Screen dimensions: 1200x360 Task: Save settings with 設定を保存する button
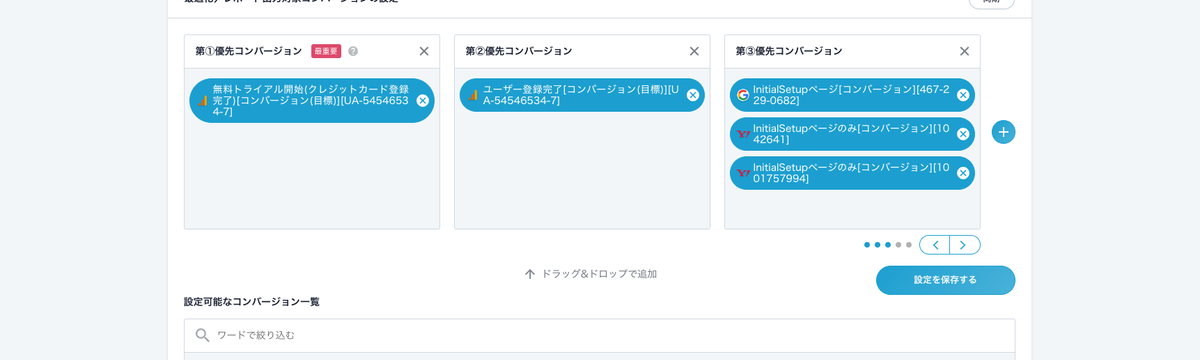click(x=945, y=280)
